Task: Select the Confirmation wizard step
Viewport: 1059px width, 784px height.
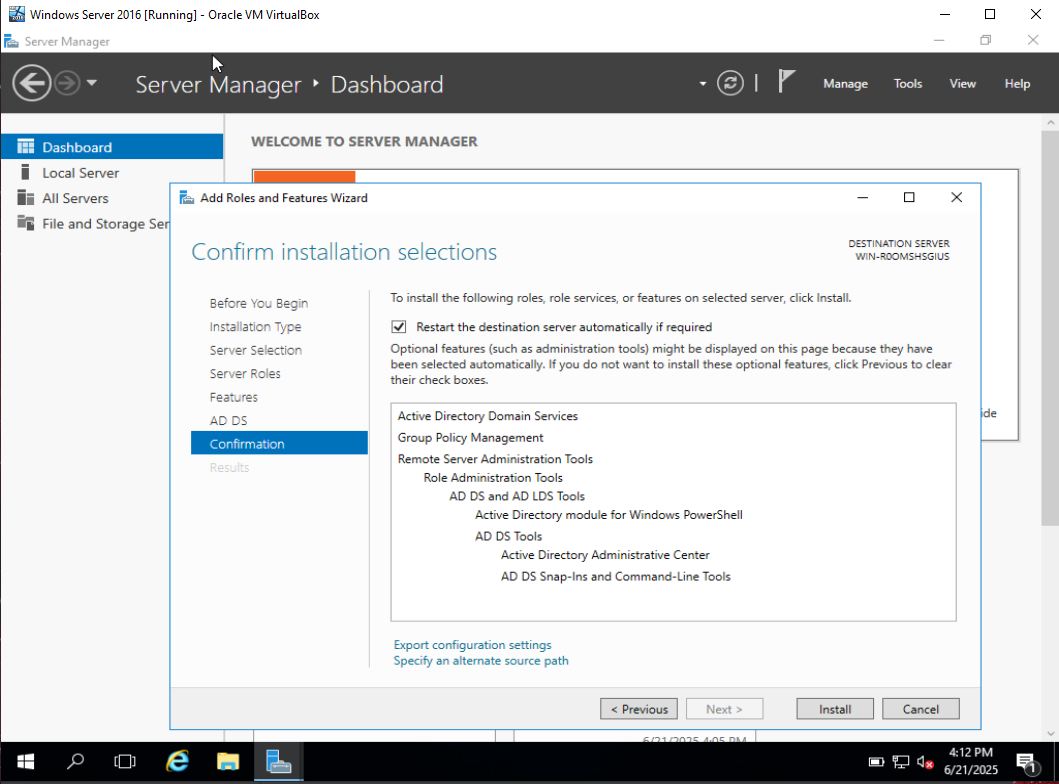Action: [x=279, y=444]
